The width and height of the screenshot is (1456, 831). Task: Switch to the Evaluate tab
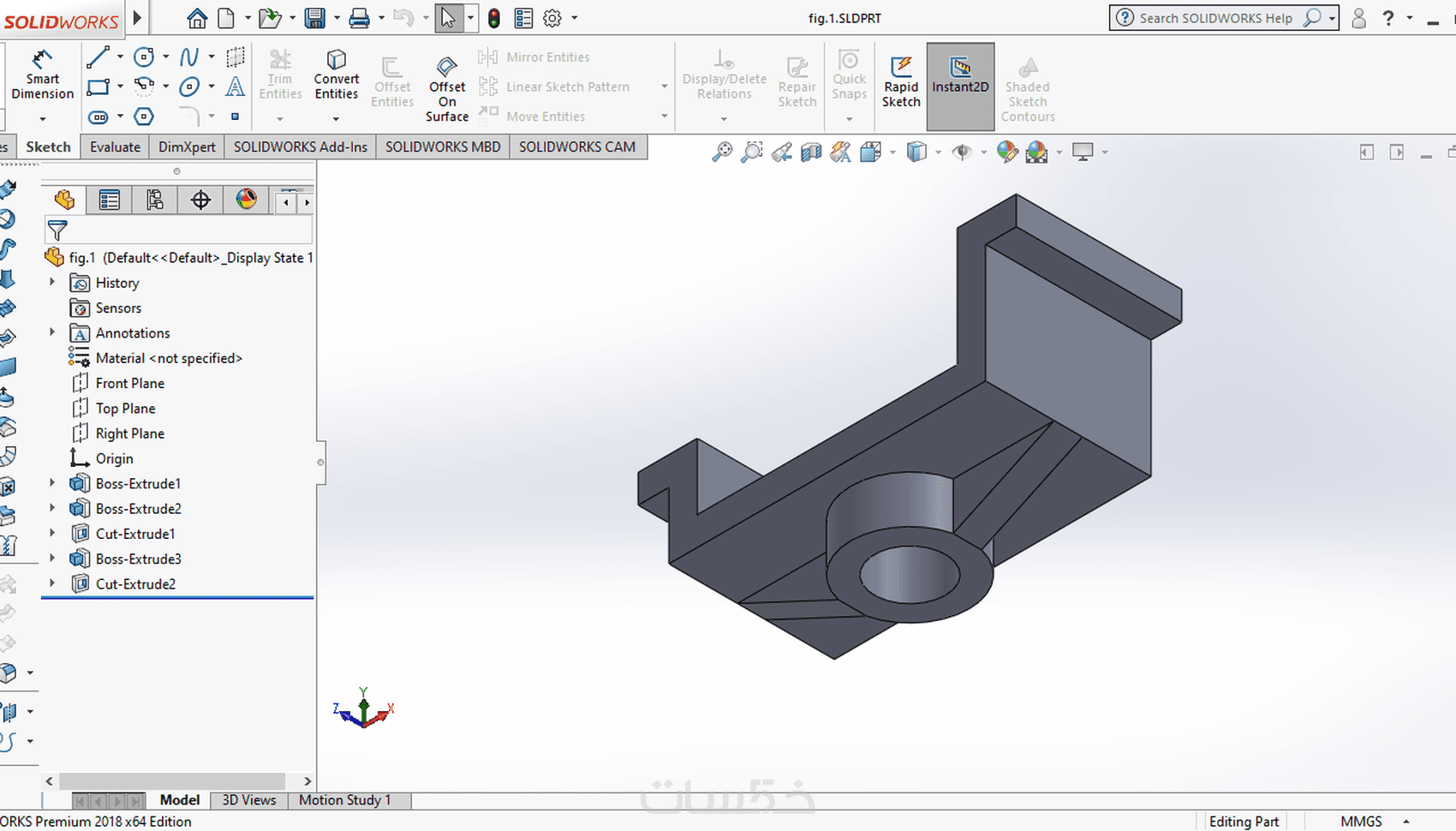click(x=115, y=146)
